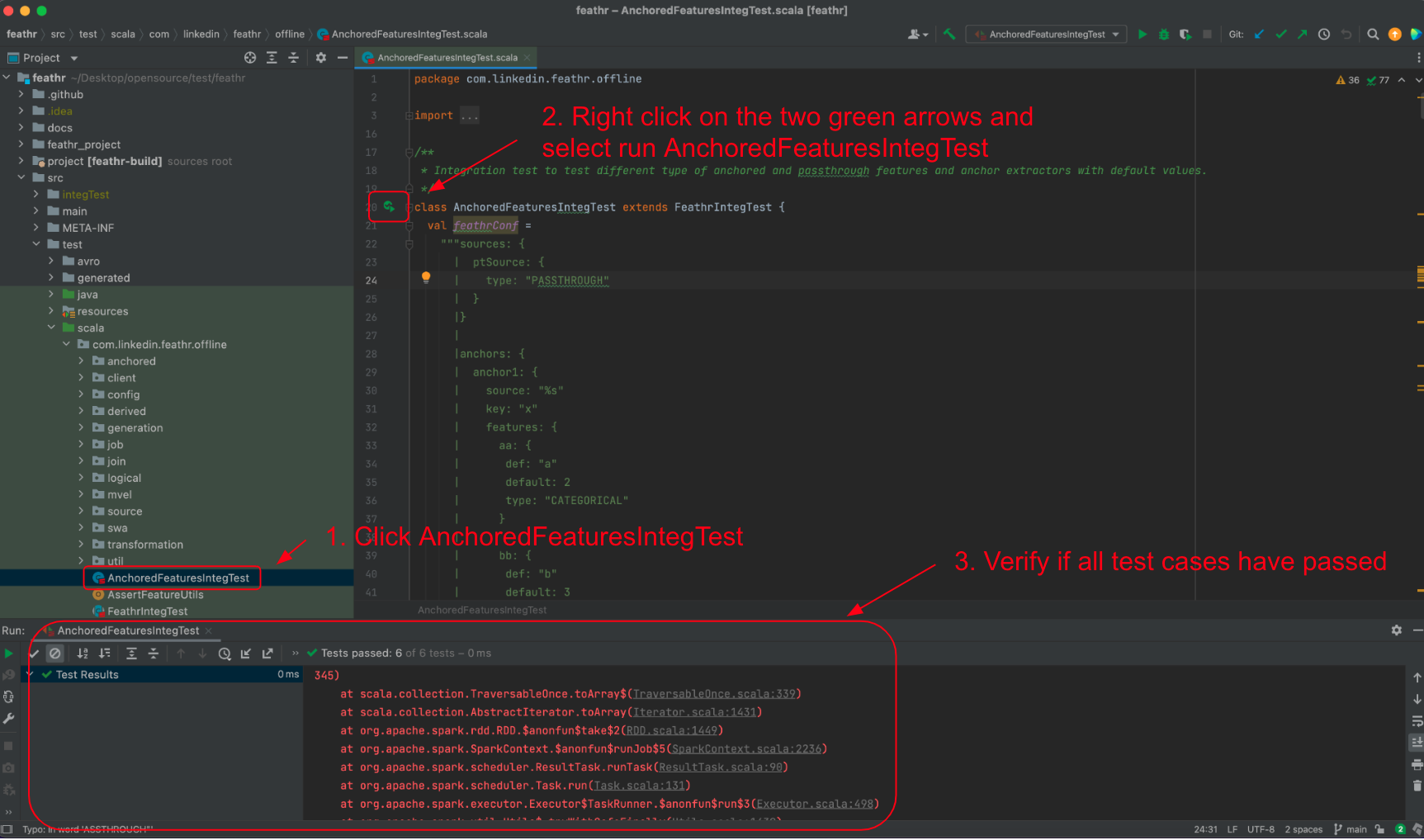This screenshot has width=1424, height=840.
Task: Click 'offline' in breadcrumb path
Action: tap(290, 34)
